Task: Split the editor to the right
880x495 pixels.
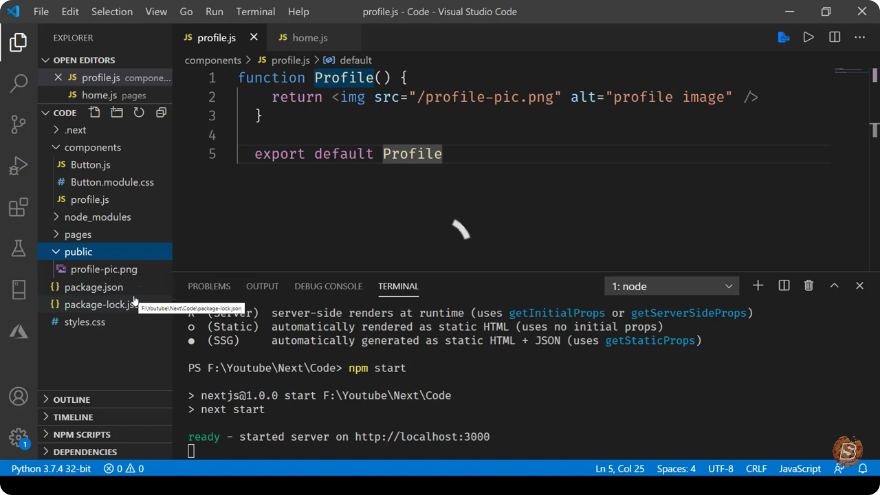Action: tap(835, 38)
